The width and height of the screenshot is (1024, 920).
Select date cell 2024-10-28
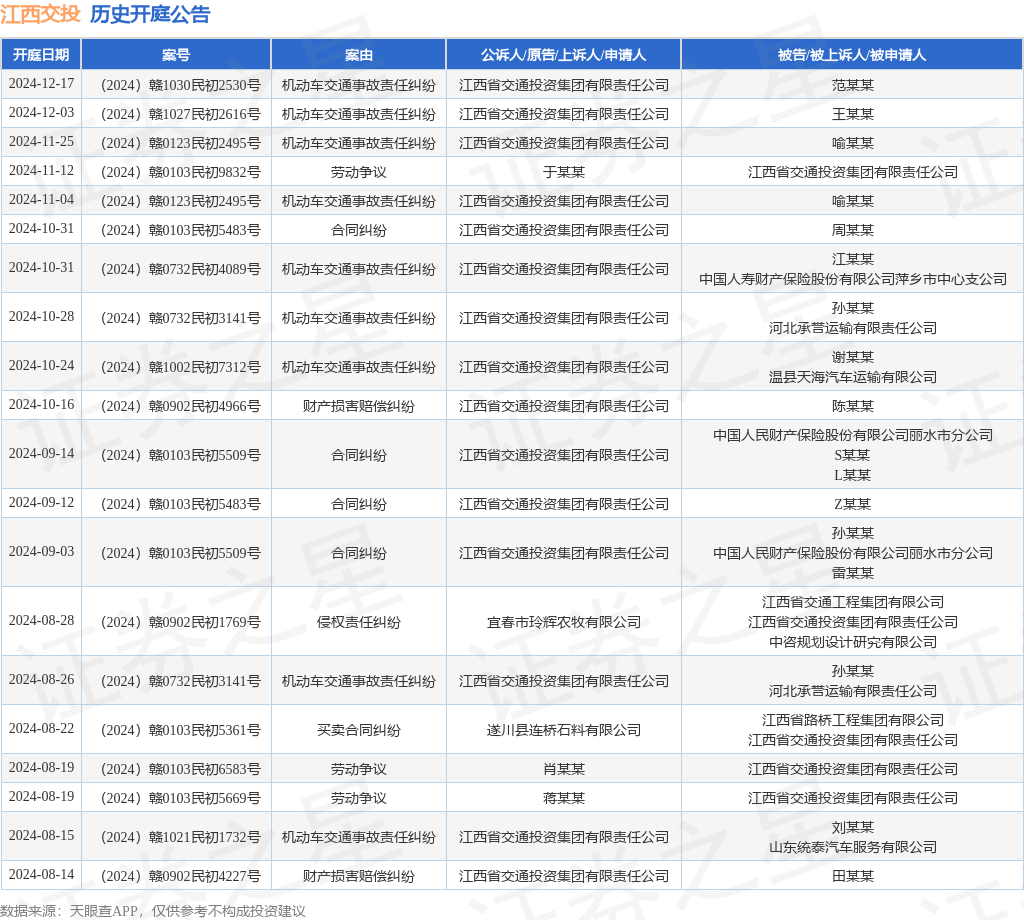click(41, 316)
